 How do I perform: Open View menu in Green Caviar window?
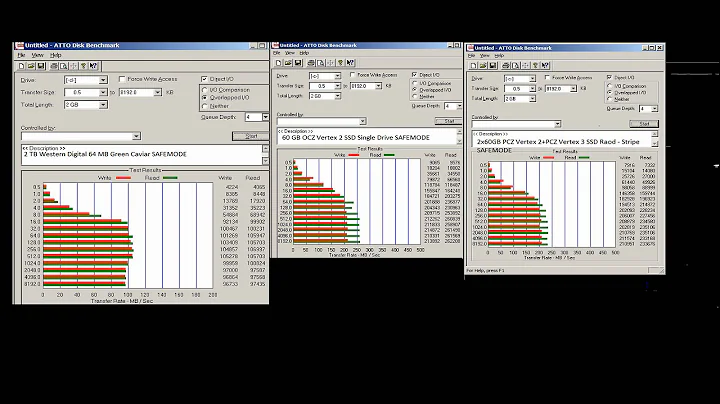tap(38, 55)
